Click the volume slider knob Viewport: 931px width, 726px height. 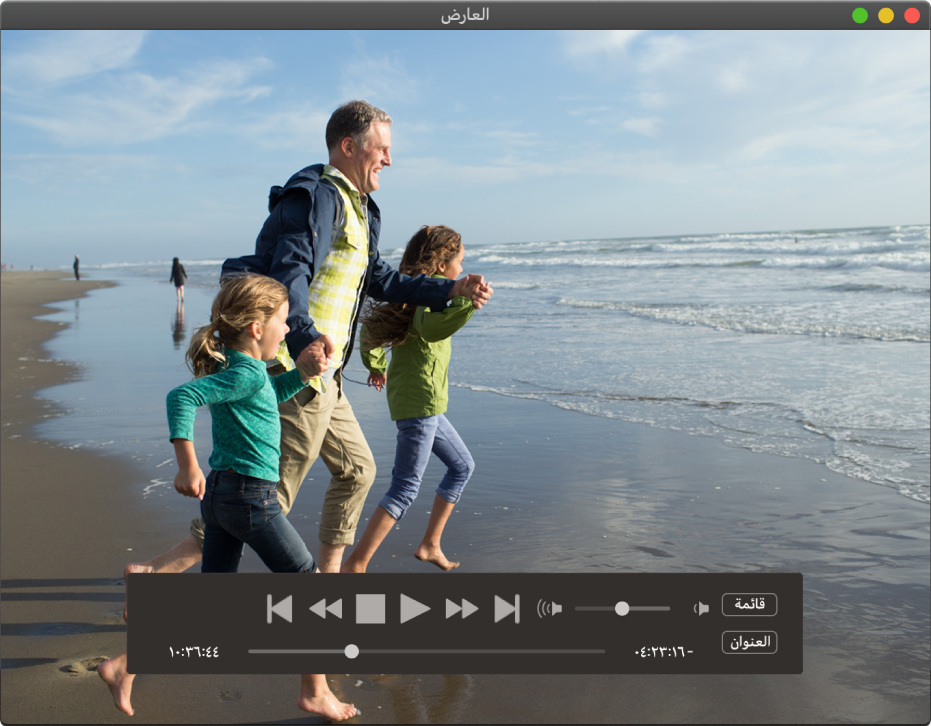(x=622, y=608)
